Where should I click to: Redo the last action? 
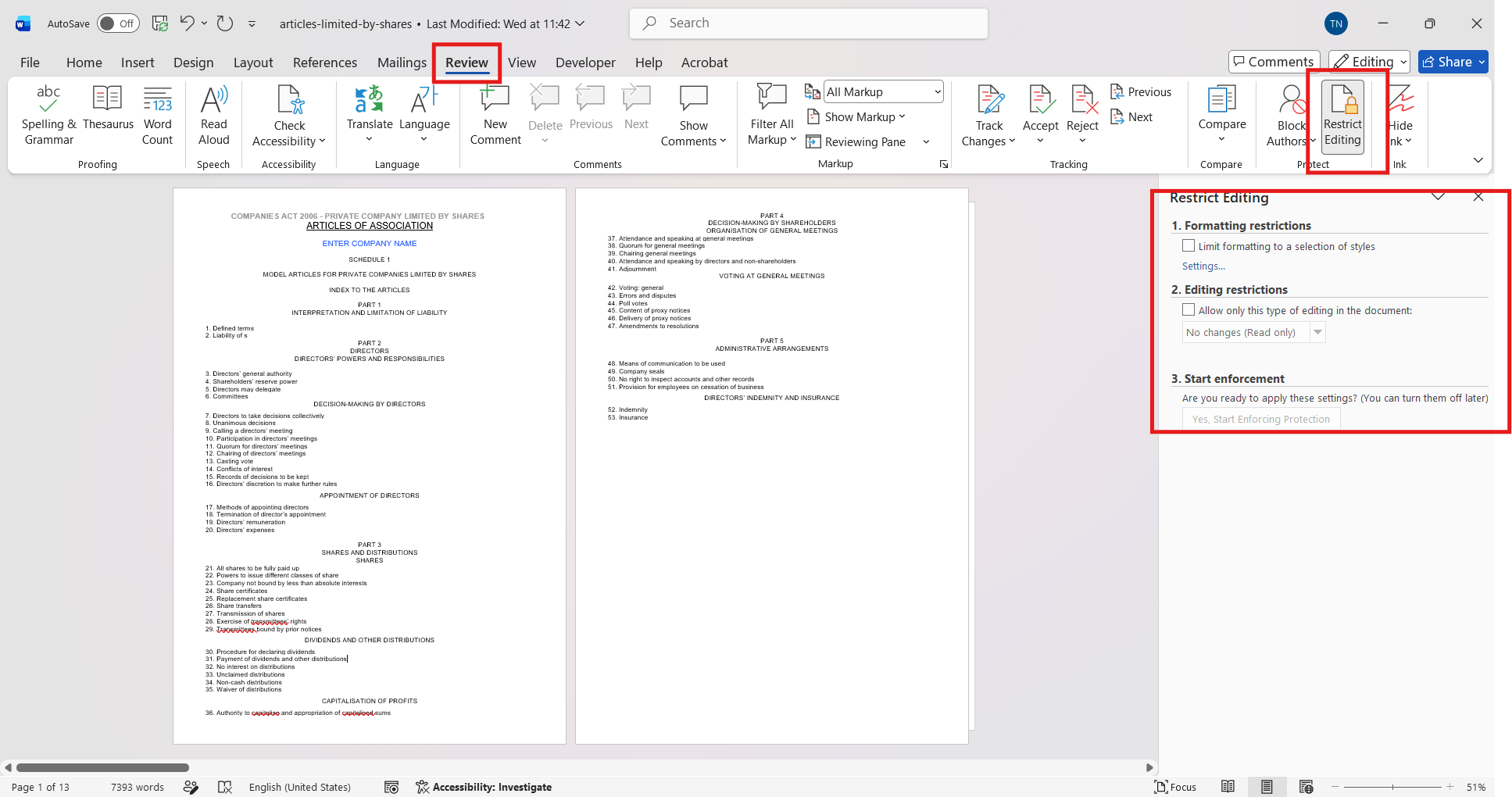(x=225, y=23)
